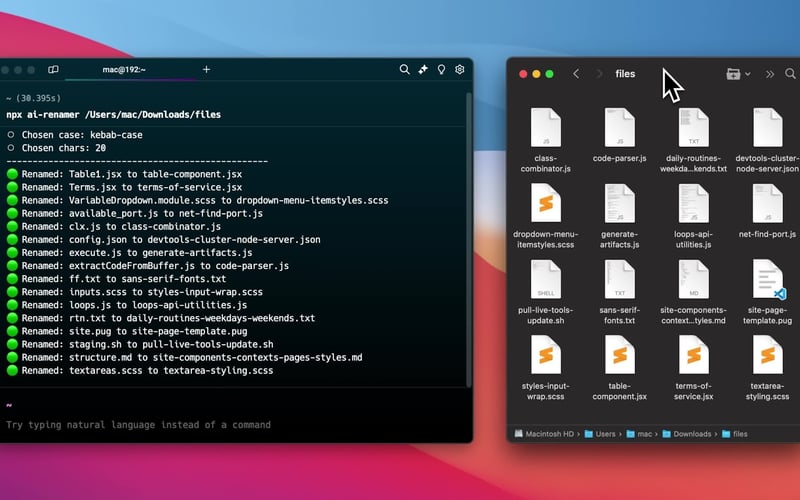Open the AI sparkle assistant in terminal
The image size is (800, 500).
[x=423, y=69]
